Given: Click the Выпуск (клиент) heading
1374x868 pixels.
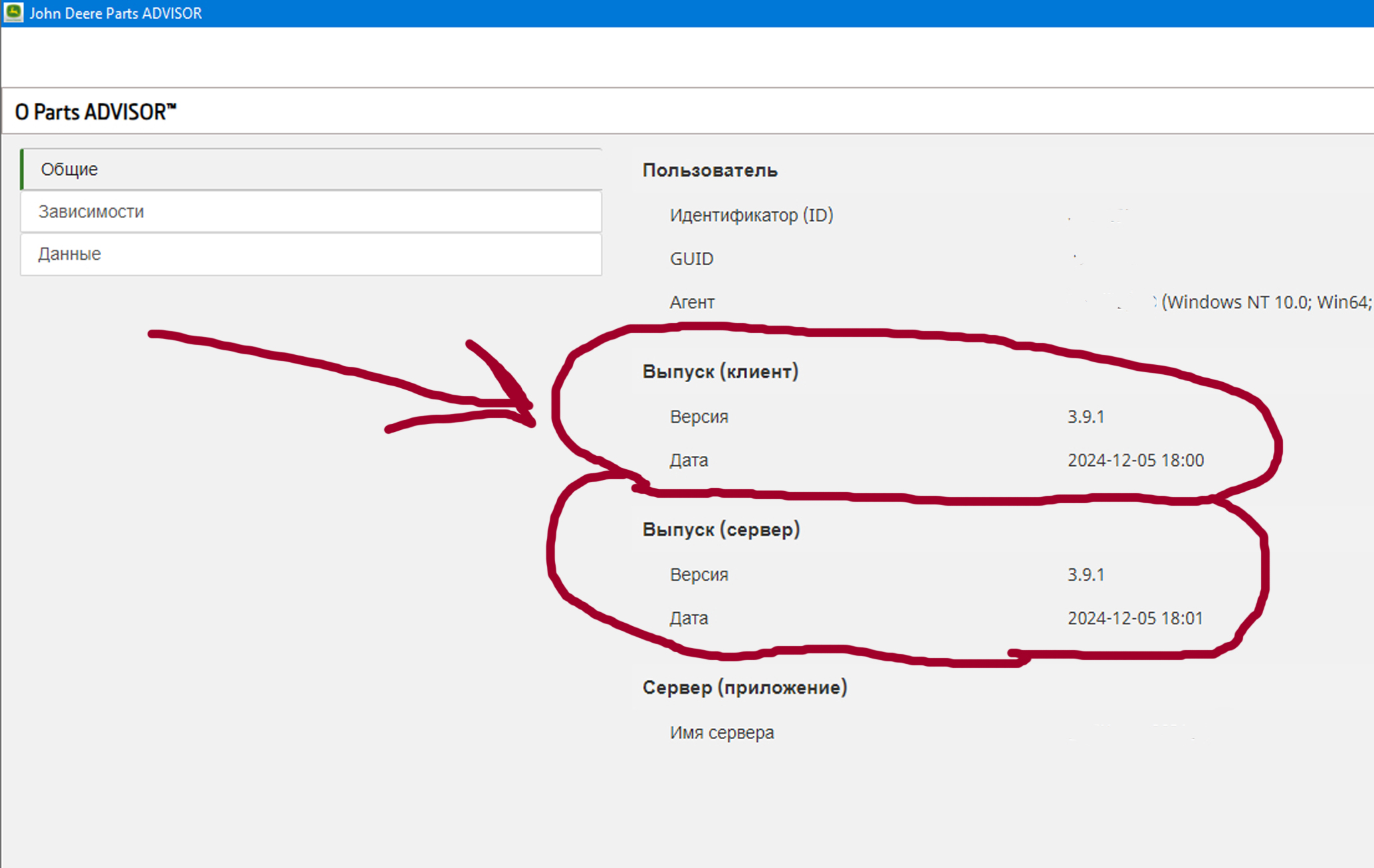Looking at the screenshot, I should pyautogui.click(x=720, y=372).
